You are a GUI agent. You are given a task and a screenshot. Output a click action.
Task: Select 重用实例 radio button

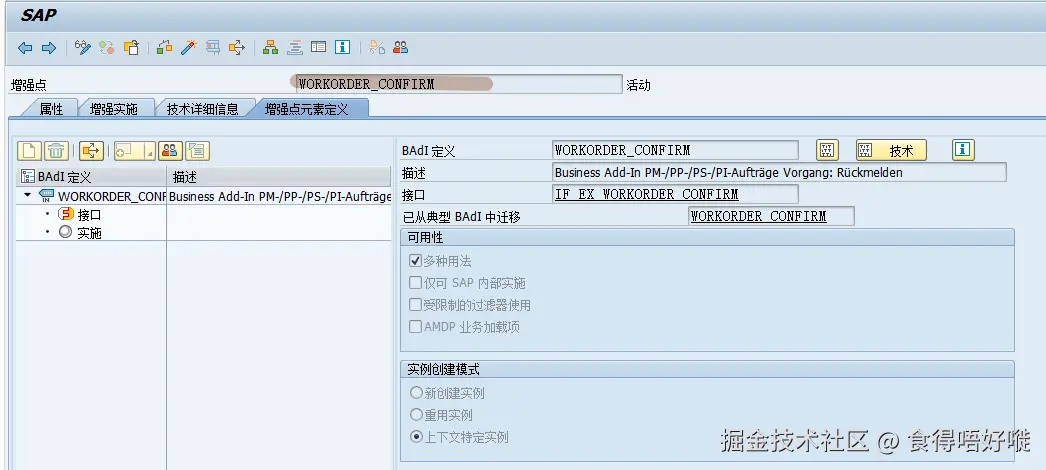pyautogui.click(x=417, y=415)
